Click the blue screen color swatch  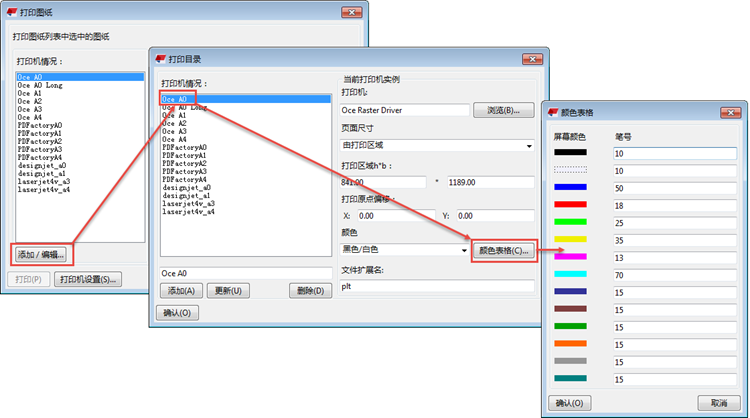pos(570,187)
